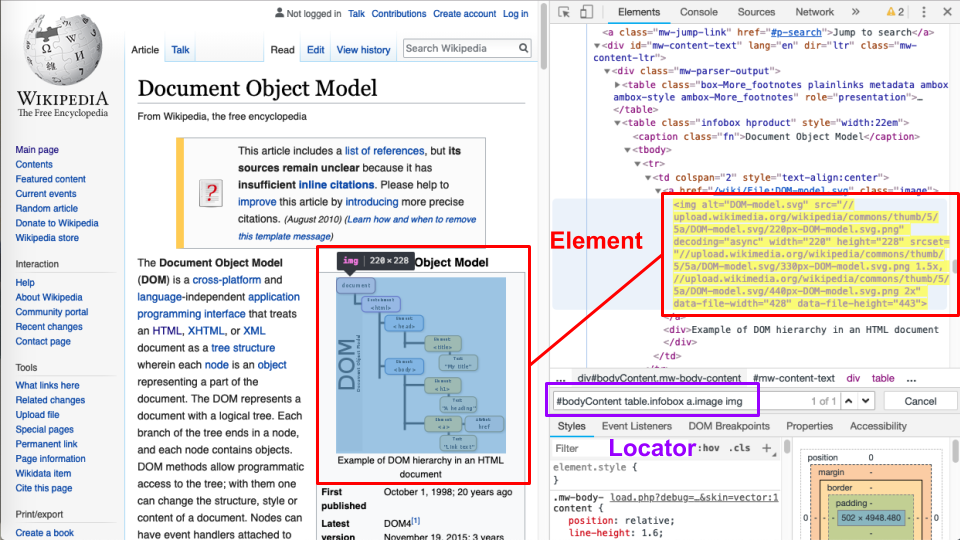Select div#bodyContent breadcrumb item
The height and width of the screenshot is (540, 960).
[659, 378]
